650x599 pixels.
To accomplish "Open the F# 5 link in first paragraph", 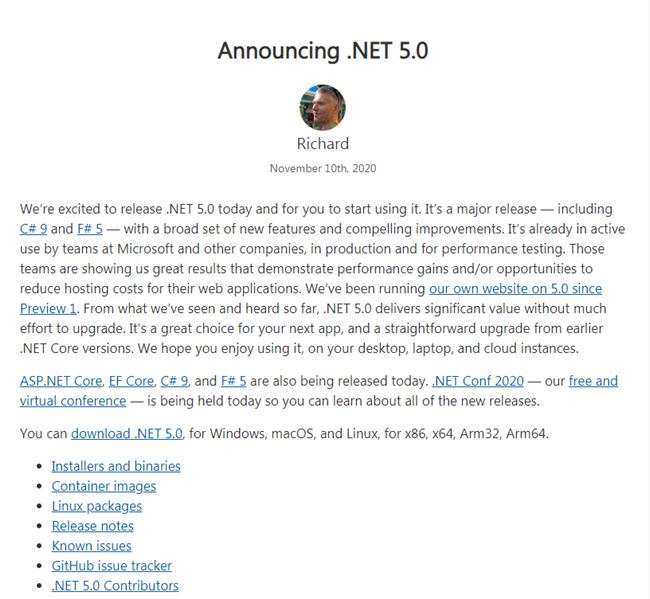I will [x=90, y=229].
